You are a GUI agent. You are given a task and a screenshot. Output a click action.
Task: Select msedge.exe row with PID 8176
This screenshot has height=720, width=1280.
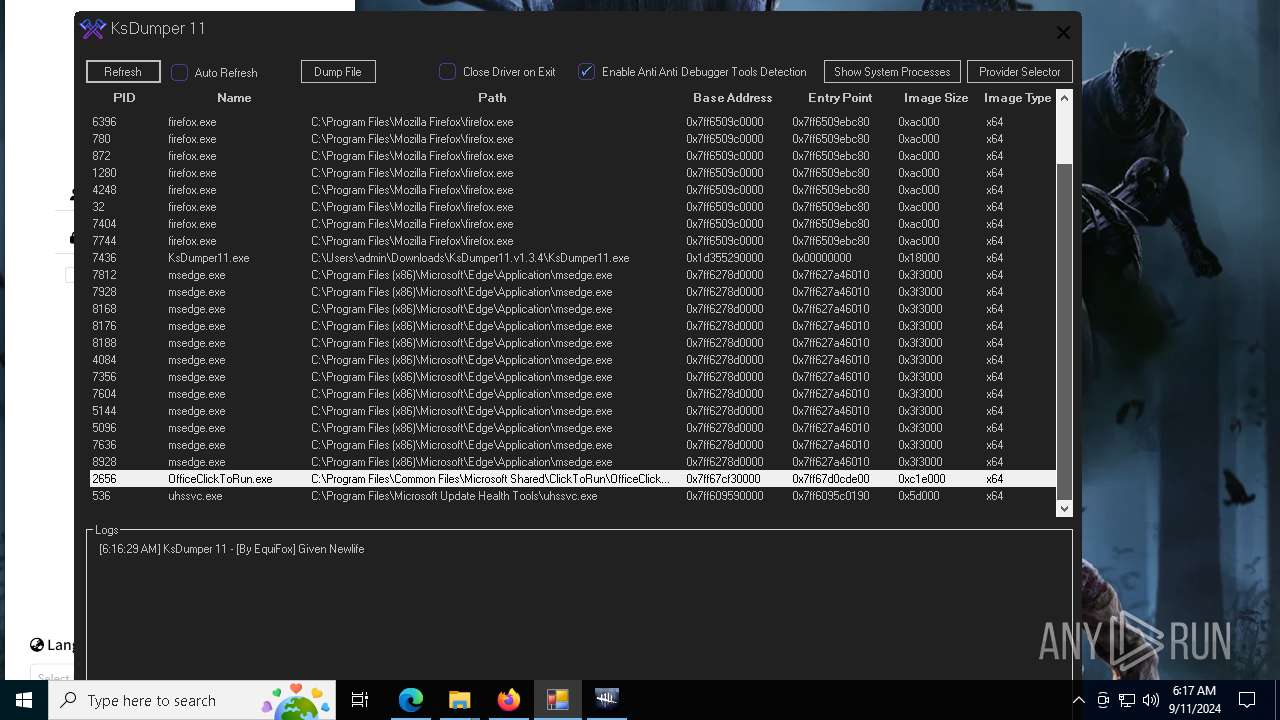click(573, 326)
